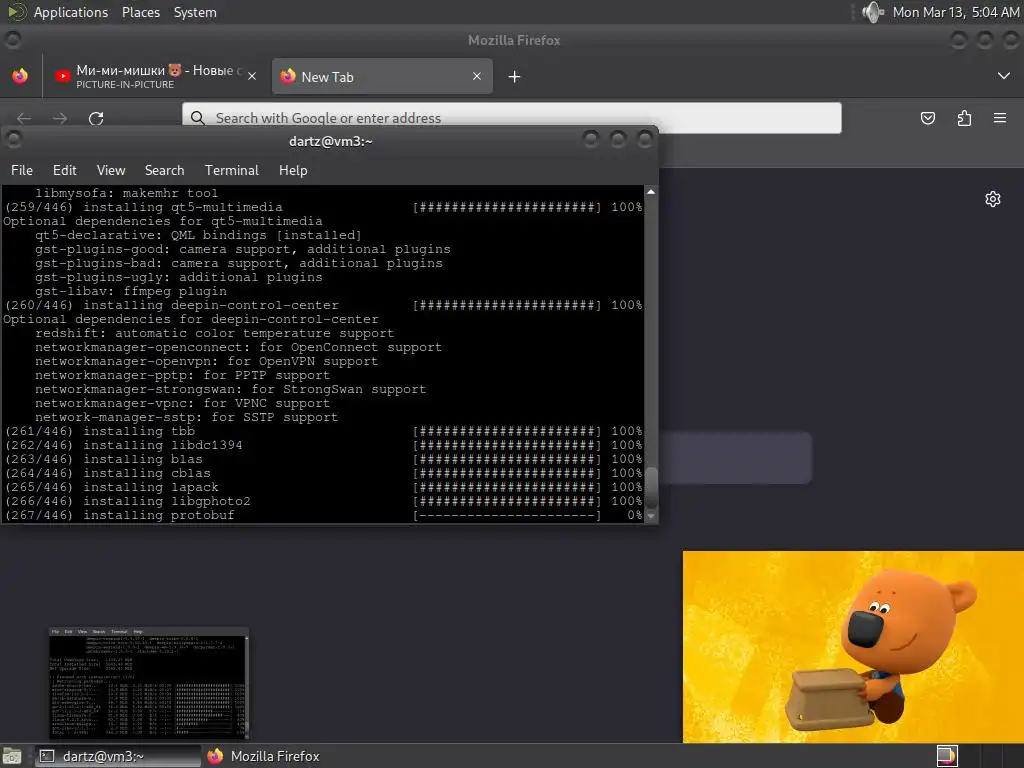Open the terminal Search menu
1024x768 pixels.
[165, 170]
